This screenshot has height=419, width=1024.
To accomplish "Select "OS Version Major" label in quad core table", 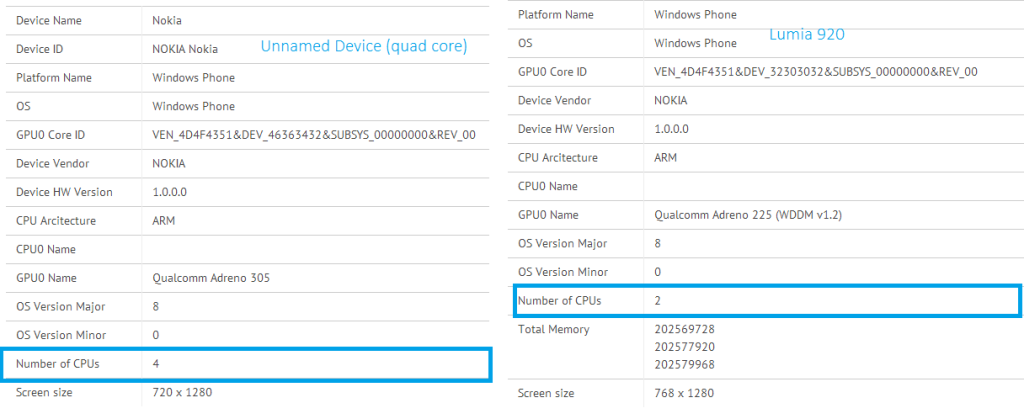I will pyautogui.click(x=61, y=307).
